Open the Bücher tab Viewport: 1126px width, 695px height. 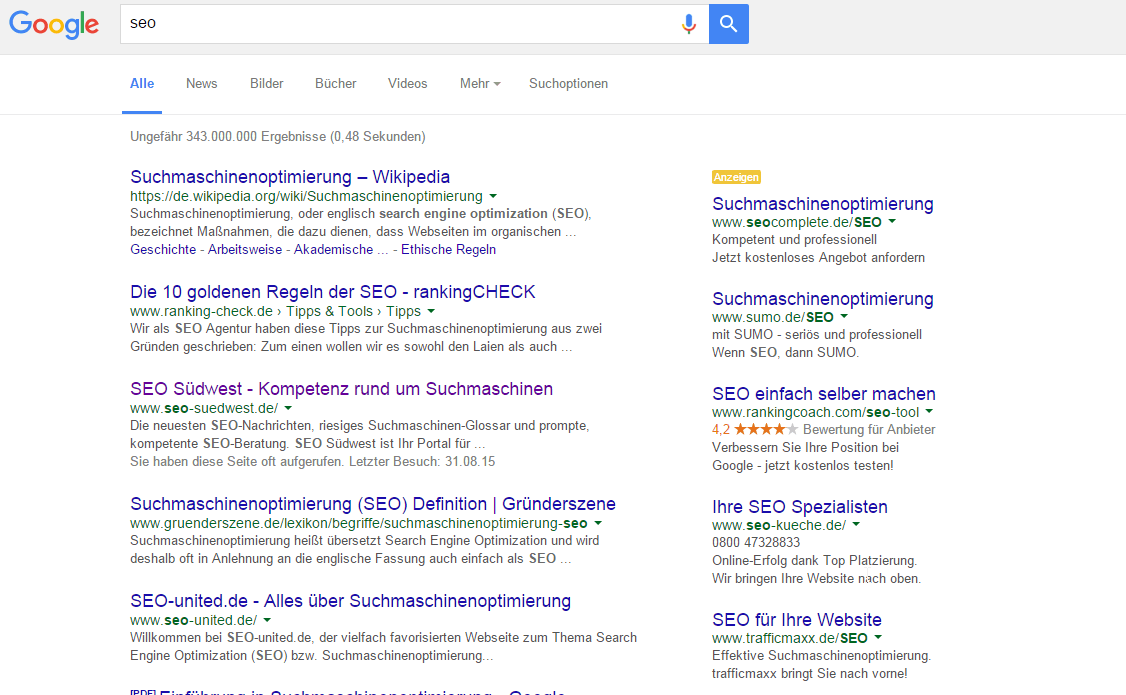[335, 83]
